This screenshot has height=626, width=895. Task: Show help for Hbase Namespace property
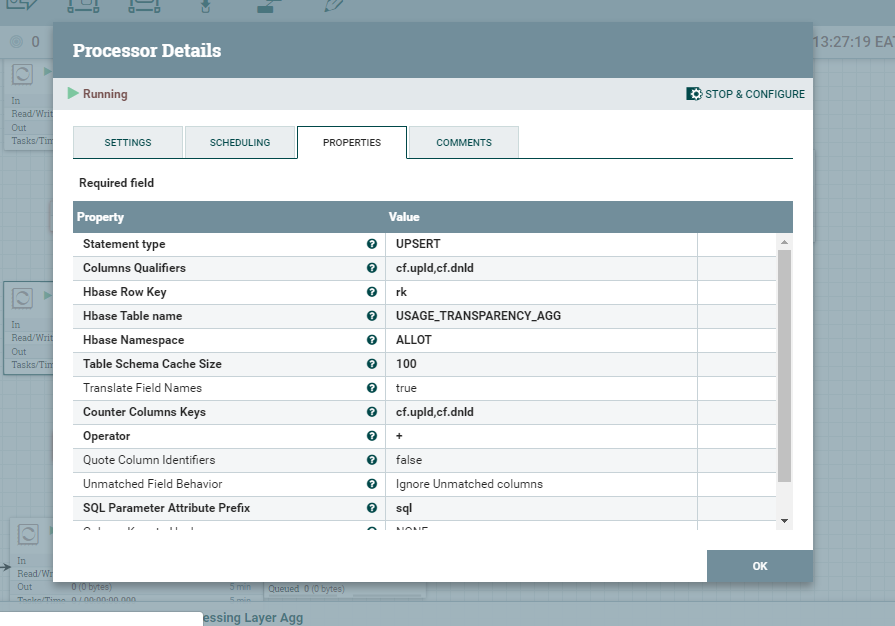[x=372, y=340]
